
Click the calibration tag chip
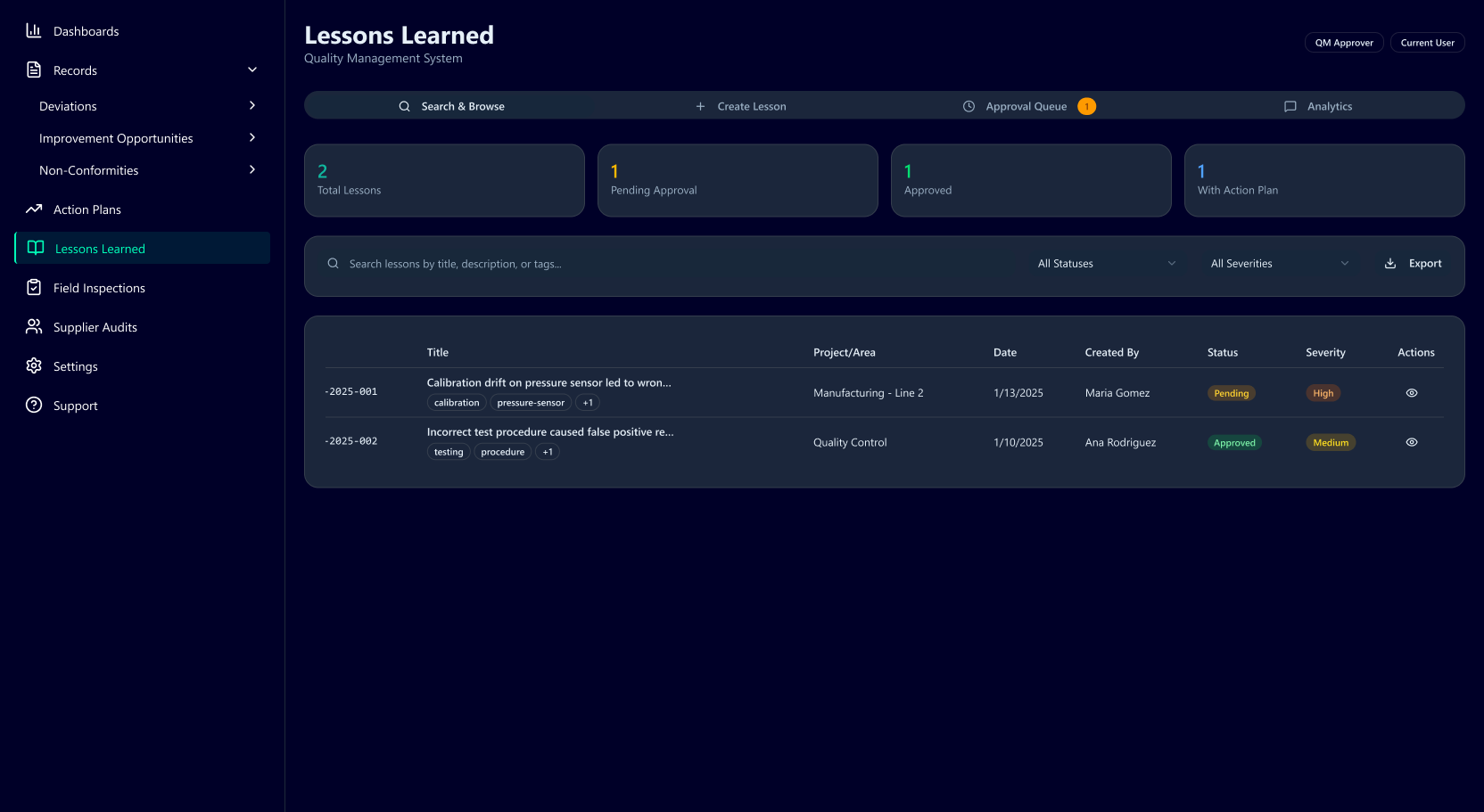(x=457, y=403)
